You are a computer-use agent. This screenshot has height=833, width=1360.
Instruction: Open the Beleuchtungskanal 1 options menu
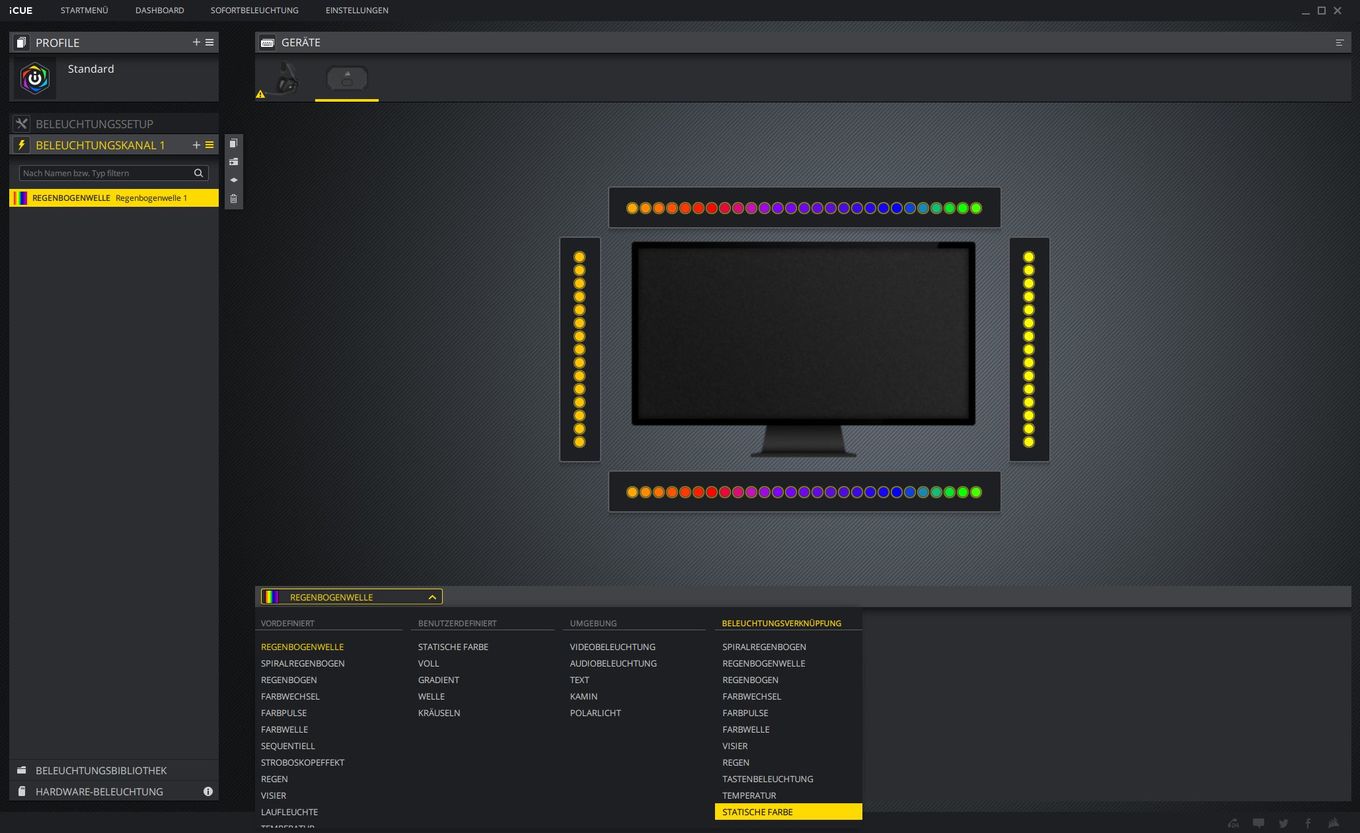click(x=209, y=145)
